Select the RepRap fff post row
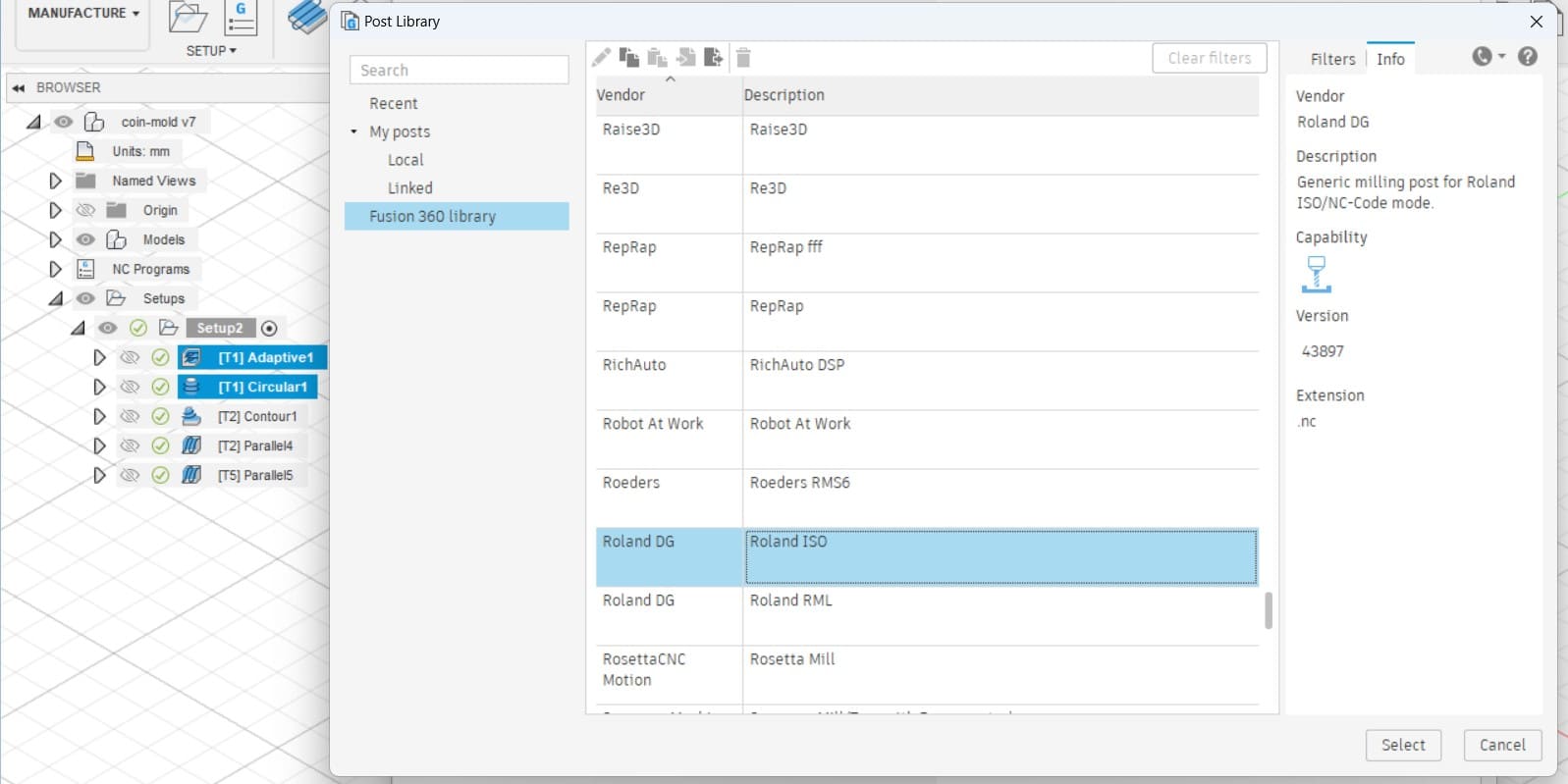1568x784 pixels. point(927,263)
